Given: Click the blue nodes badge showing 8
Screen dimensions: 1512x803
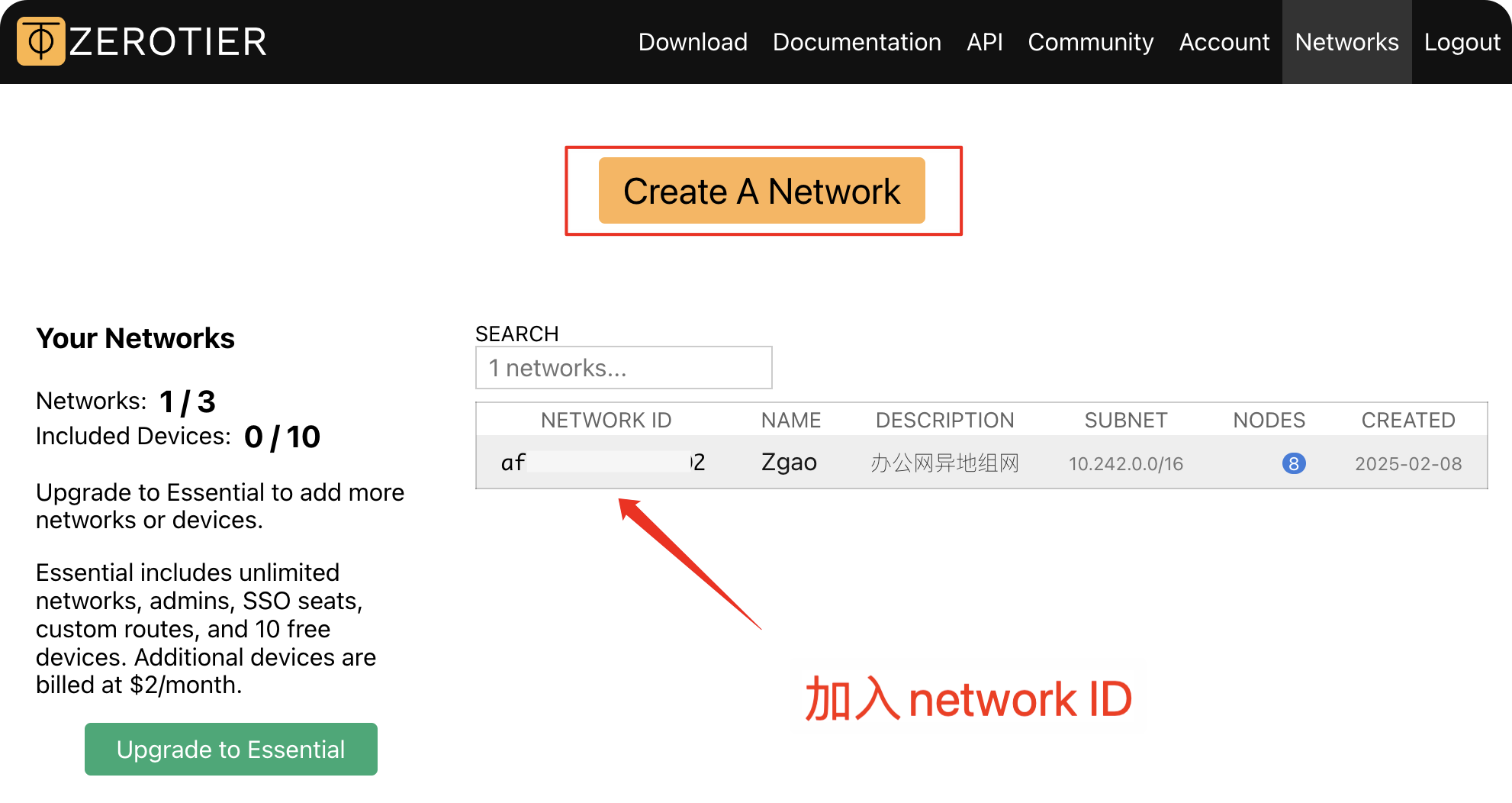Looking at the screenshot, I should (1293, 463).
